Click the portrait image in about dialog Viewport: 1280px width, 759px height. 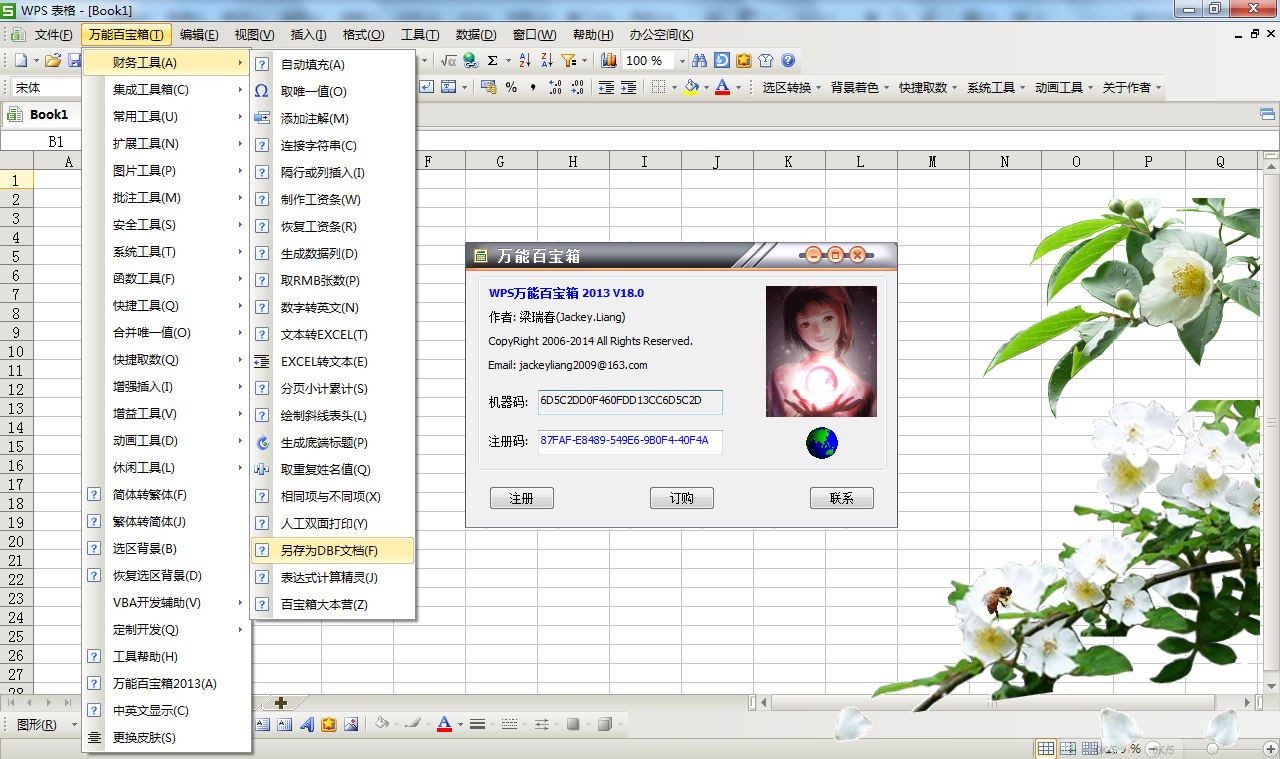tap(821, 351)
